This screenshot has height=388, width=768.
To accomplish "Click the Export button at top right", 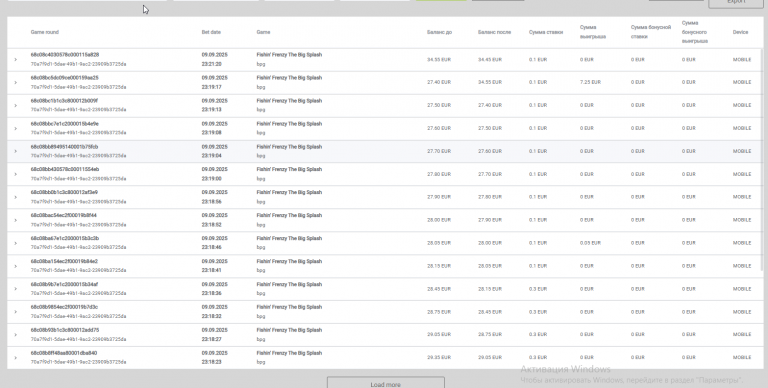I will pos(736,3).
